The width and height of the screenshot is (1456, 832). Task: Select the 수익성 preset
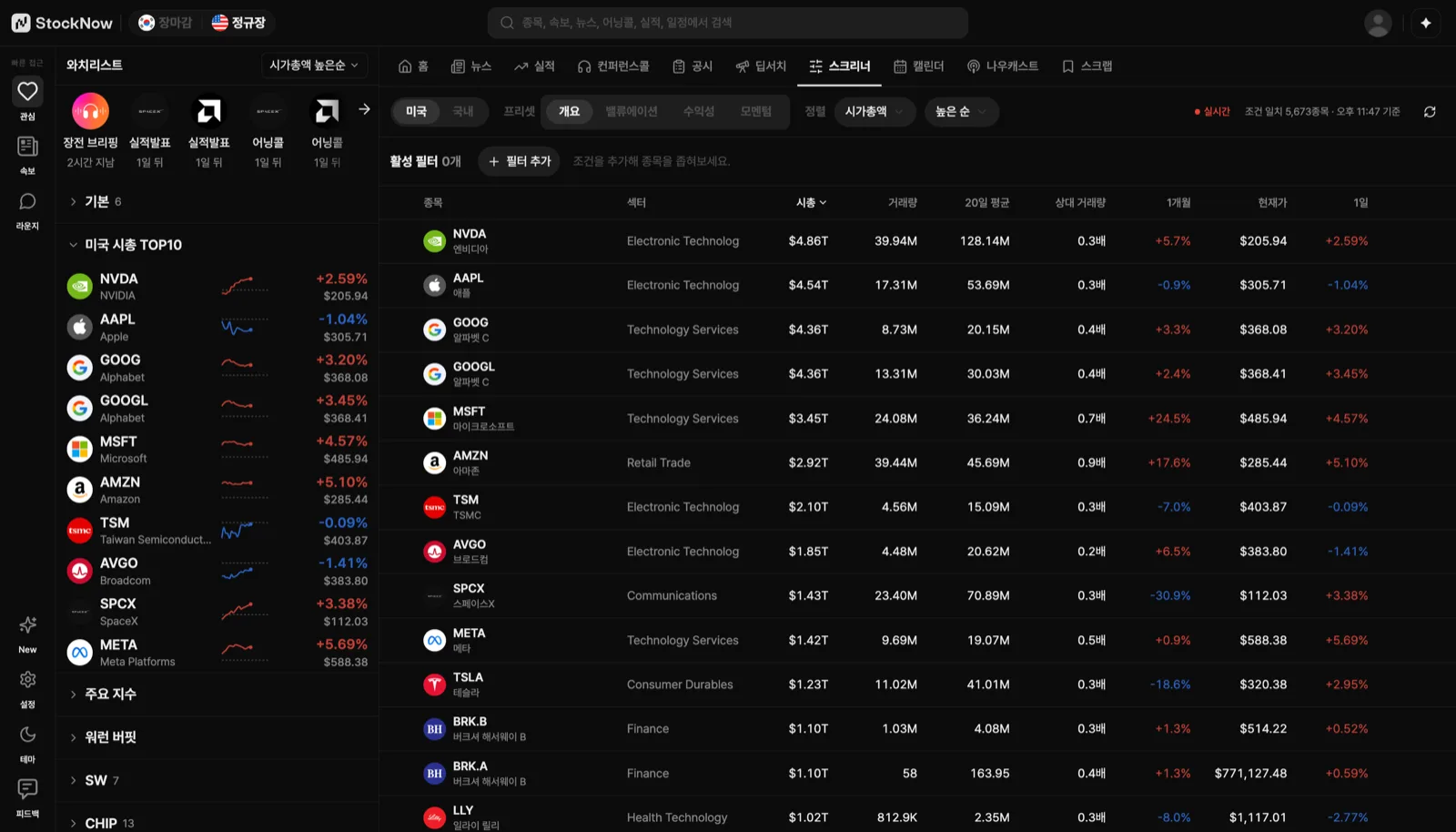point(698,111)
